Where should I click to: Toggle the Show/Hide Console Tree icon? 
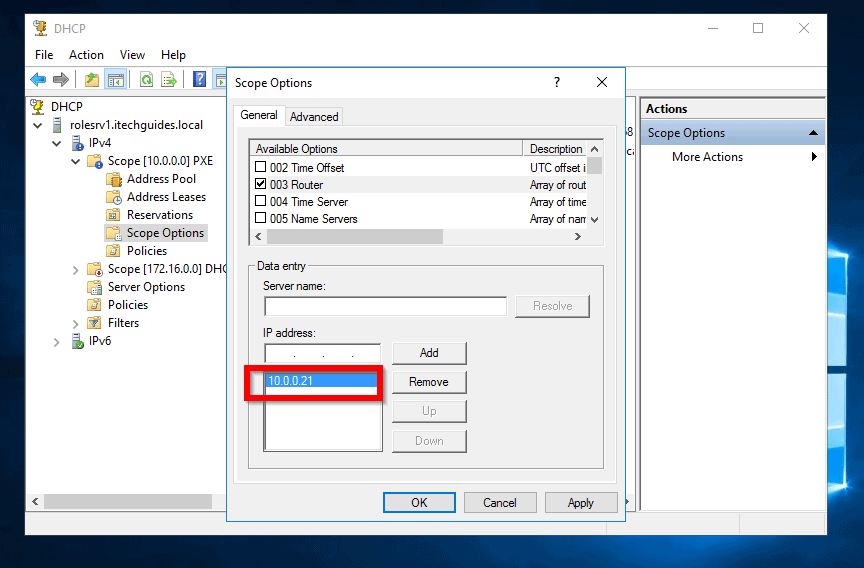pyautogui.click(x=116, y=79)
